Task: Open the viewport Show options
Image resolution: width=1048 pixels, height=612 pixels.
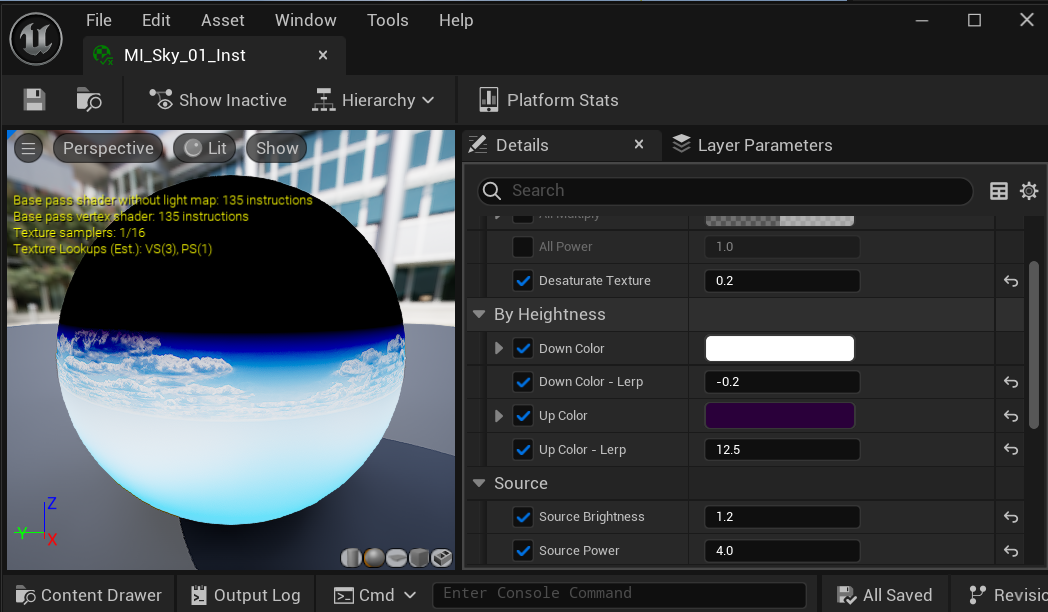Action: coord(277,148)
